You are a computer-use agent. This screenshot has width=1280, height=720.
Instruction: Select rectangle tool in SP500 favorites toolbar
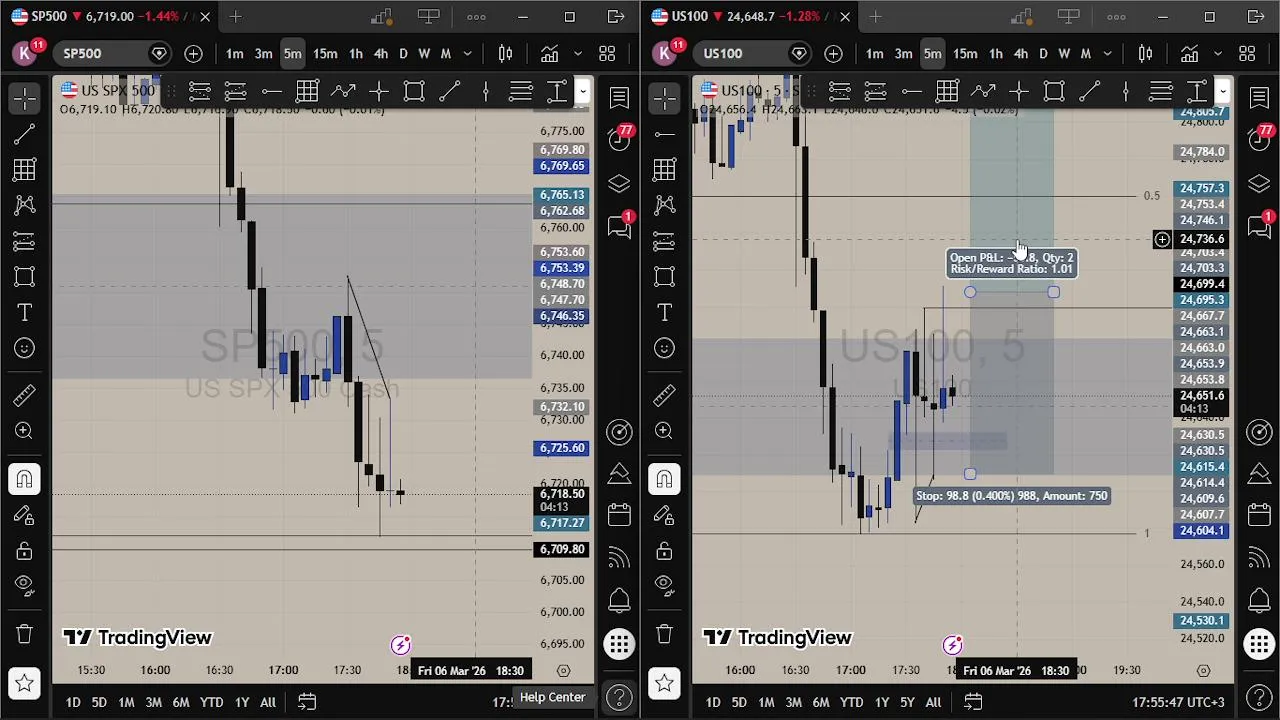click(414, 92)
